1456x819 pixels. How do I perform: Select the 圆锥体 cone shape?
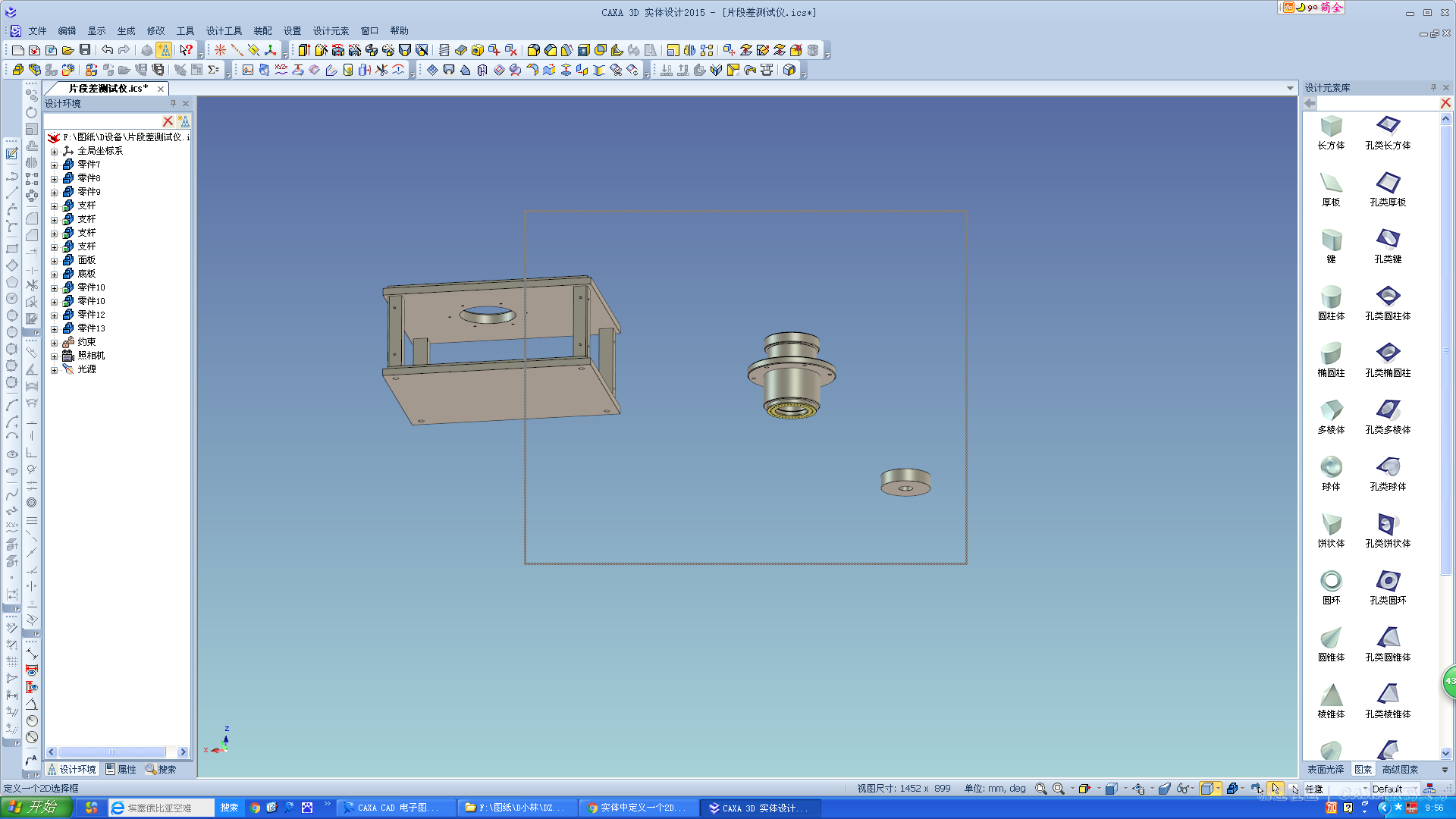tap(1331, 645)
